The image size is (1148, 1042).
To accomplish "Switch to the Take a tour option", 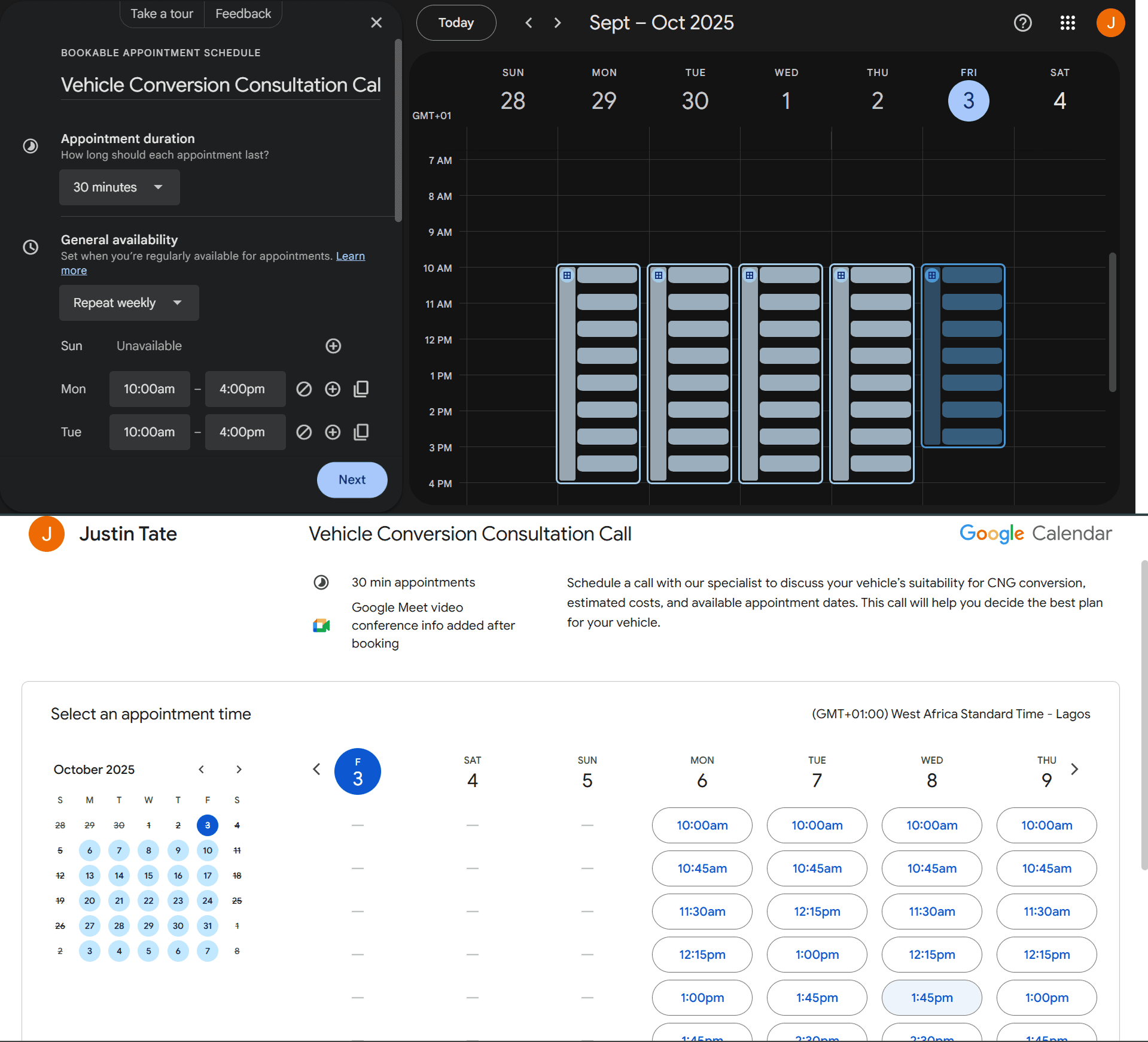I will coord(162,14).
